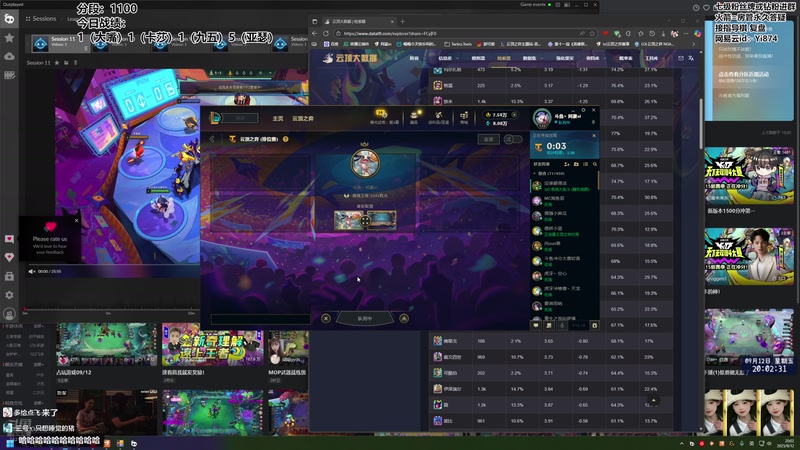Click list view icon in friends list header

pos(586,164)
